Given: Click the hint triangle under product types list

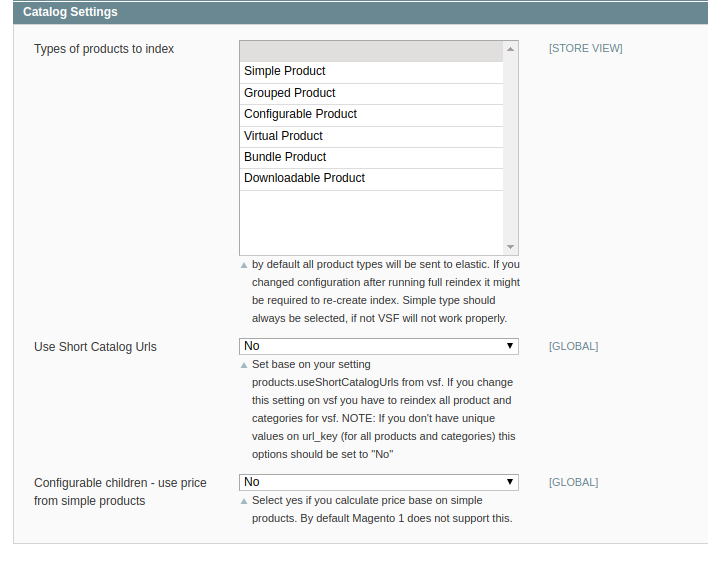Looking at the screenshot, I should (x=244, y=265).
